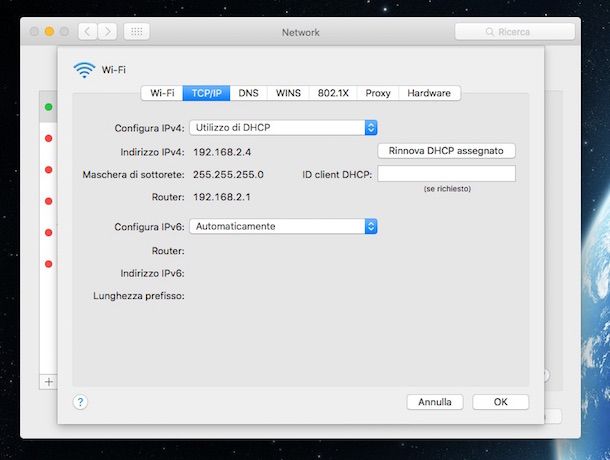This screenshot has height=460, width=610.
Task: Open the Configura IPv6 dropdown
Action: click(x=283, y=226)
